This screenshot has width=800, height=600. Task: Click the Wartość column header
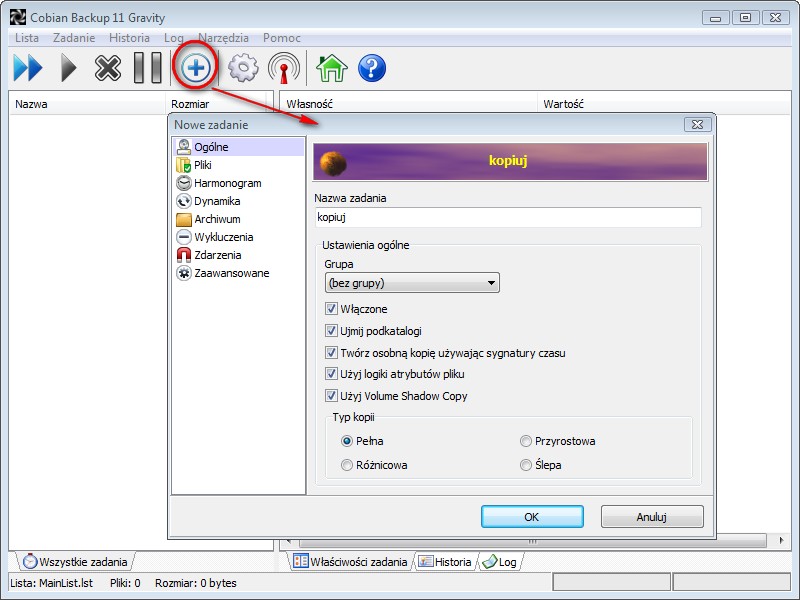coord(664,104)
